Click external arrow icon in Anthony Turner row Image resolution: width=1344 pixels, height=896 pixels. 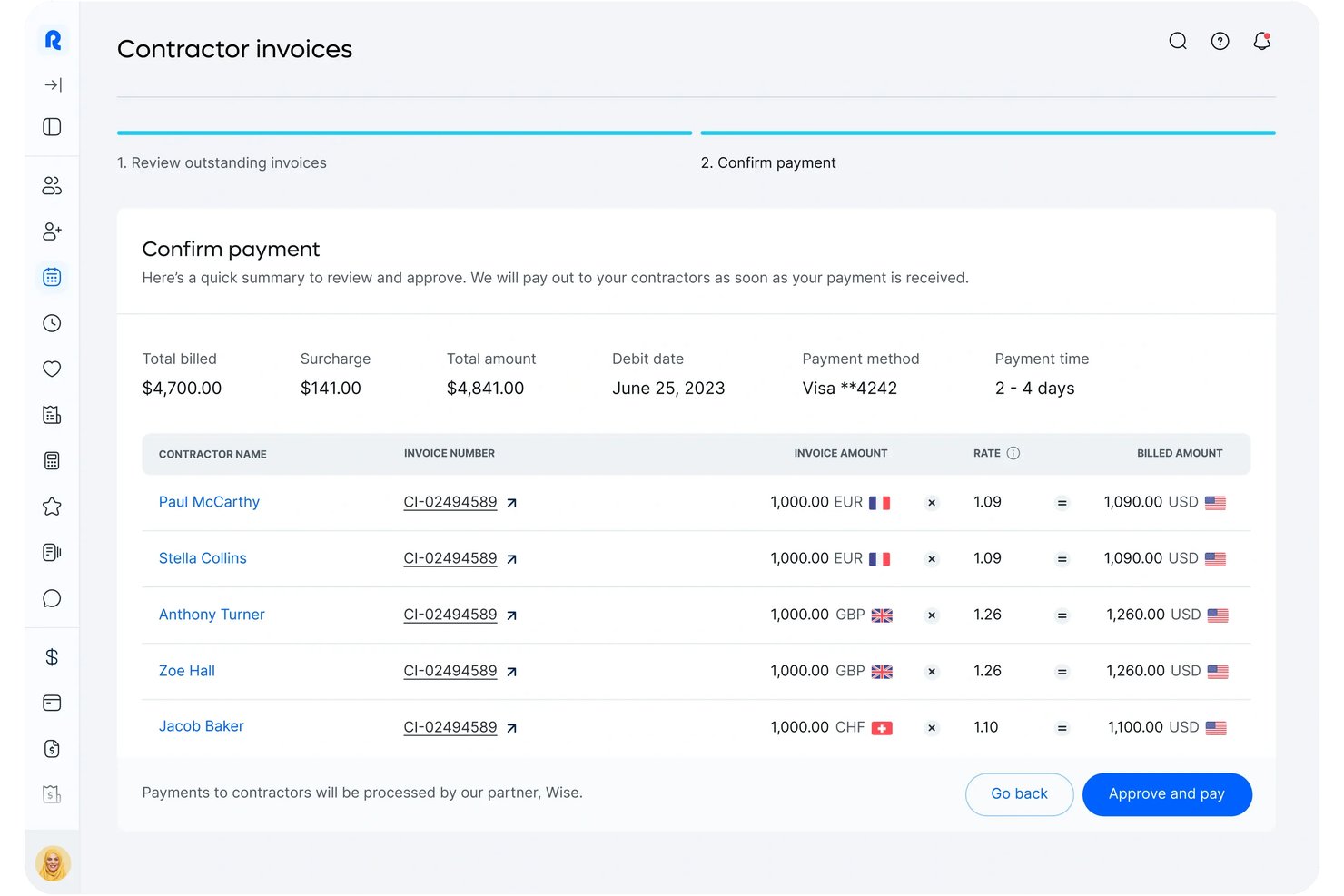(512, 615)
